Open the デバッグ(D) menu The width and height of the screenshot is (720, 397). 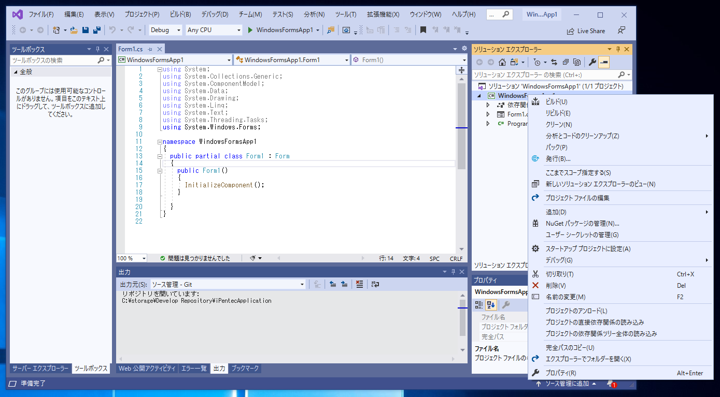coord(214,15)
